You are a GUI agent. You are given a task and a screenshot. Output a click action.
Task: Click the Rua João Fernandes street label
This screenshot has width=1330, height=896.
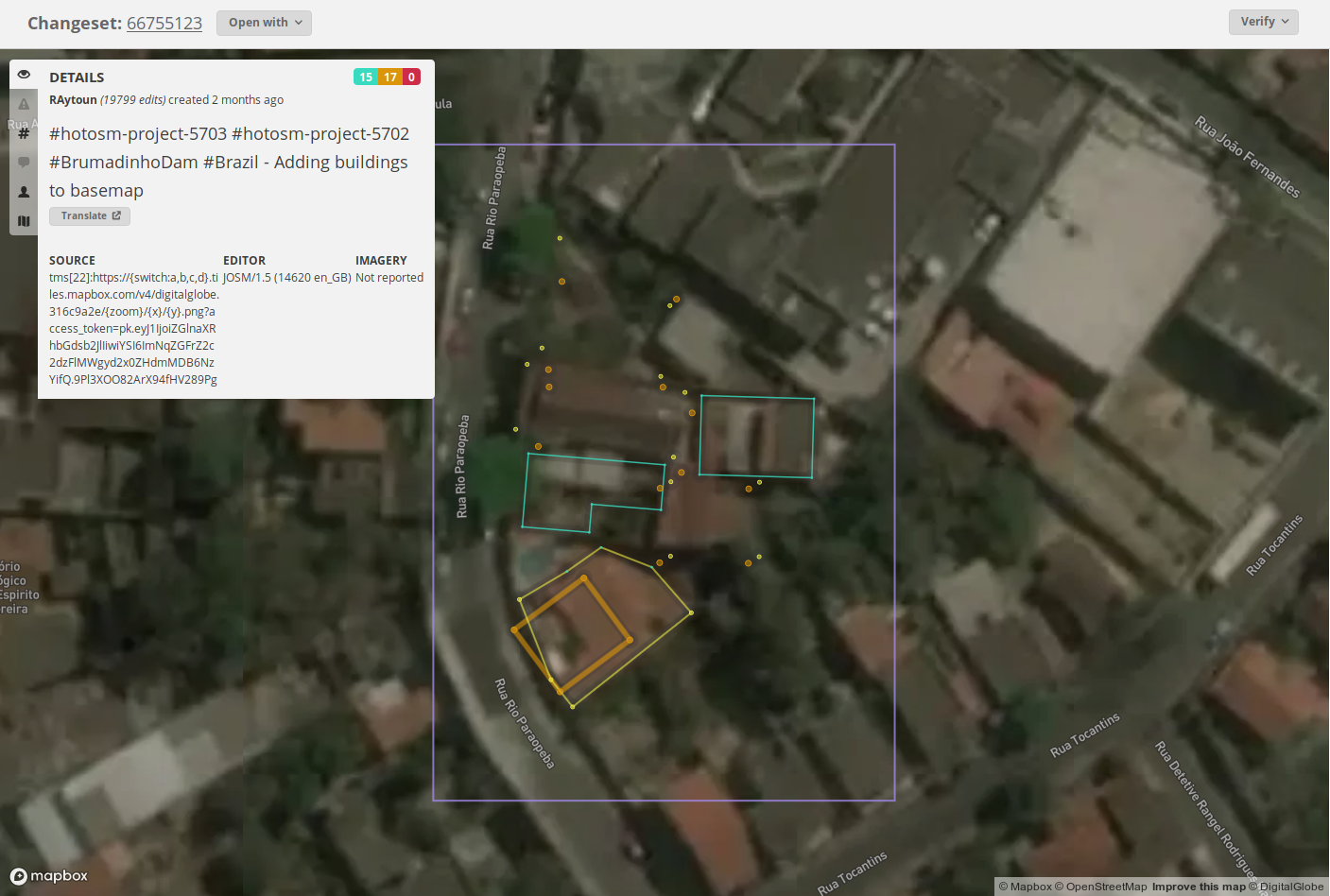[x=1247, y=157]
